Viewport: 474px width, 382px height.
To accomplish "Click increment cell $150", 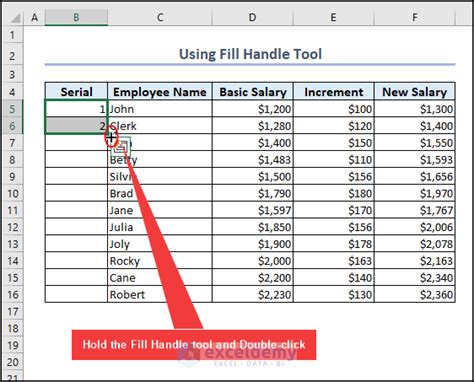I will coord(334,143).
